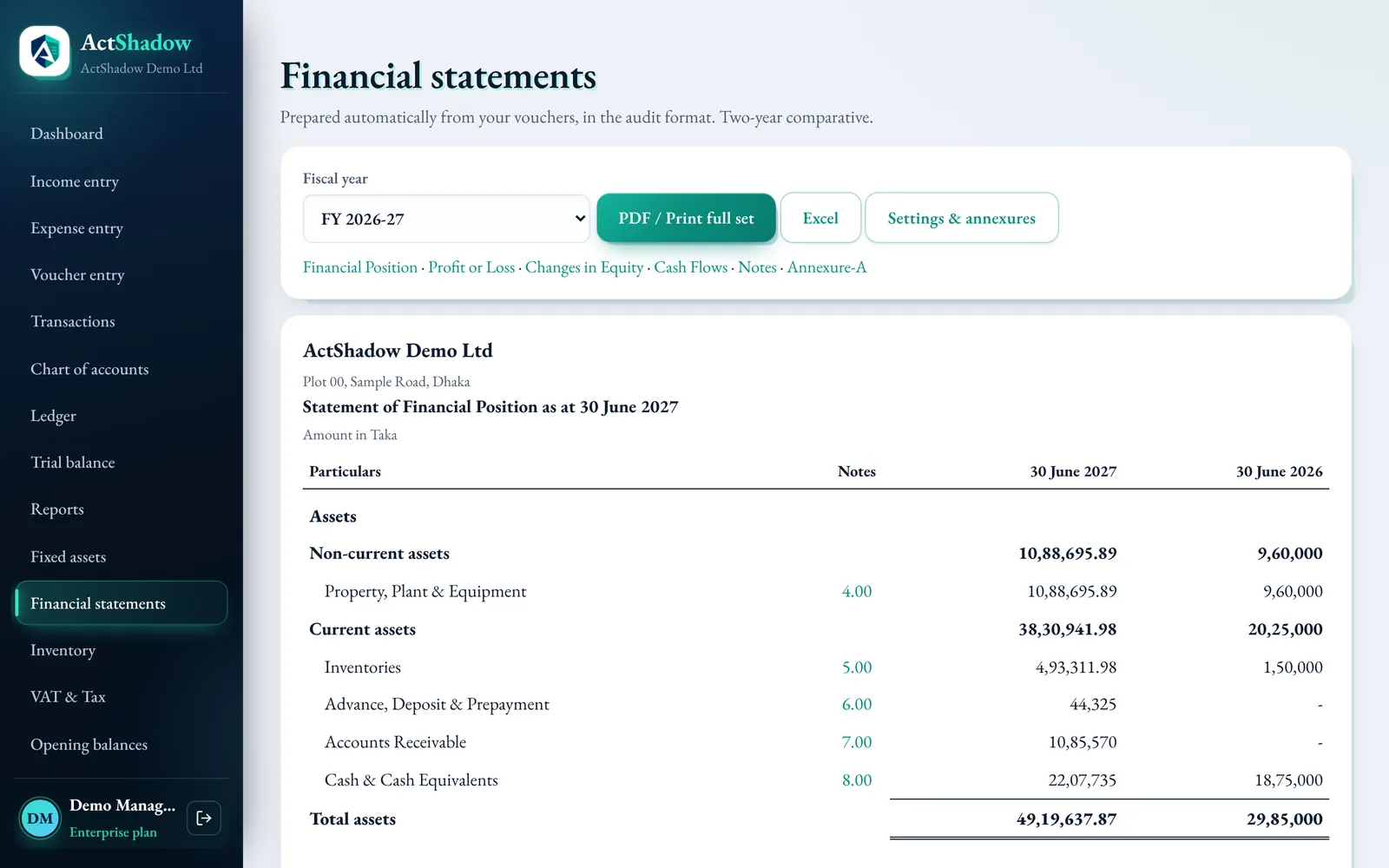
Task: Jump to Profit or Loss statement
Action: 471,267
